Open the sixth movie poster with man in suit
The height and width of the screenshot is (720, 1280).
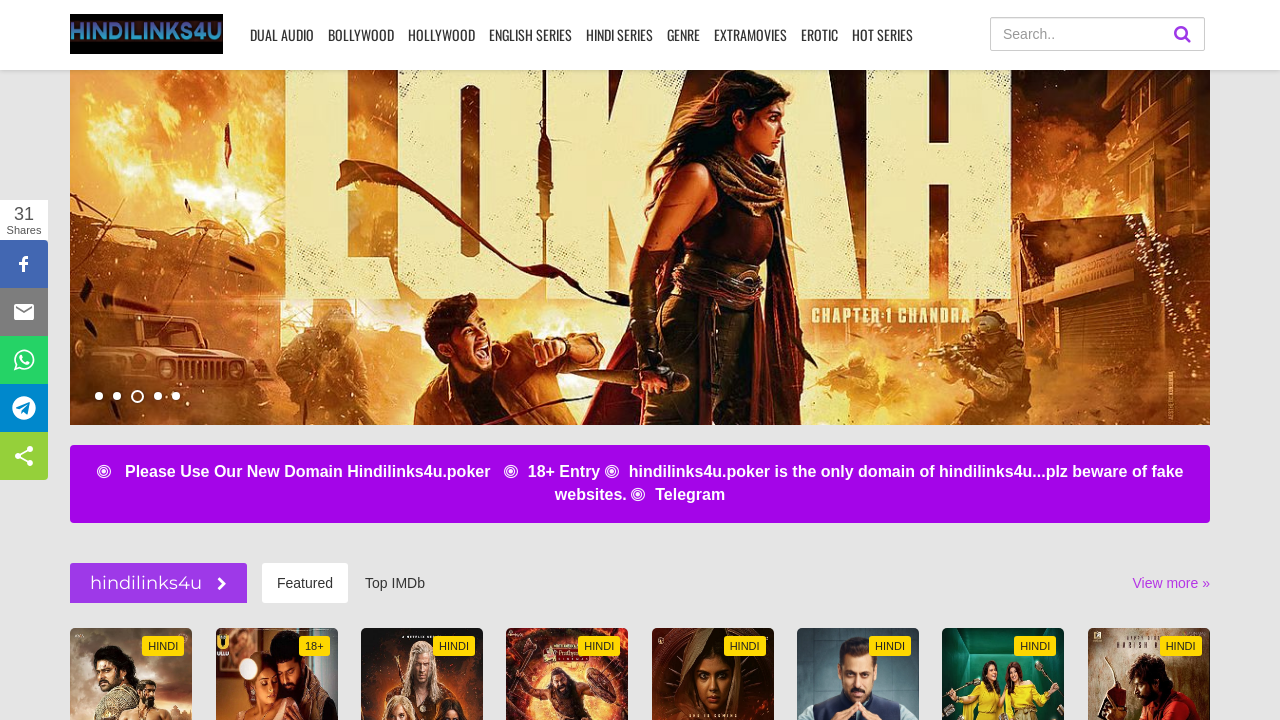[x=858, y=674]
